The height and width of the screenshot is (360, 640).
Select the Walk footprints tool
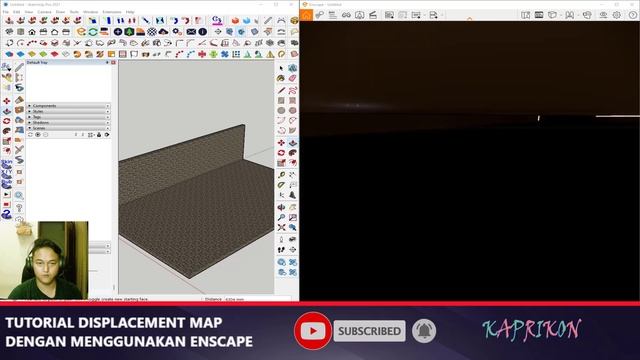(x=281, y=250)
